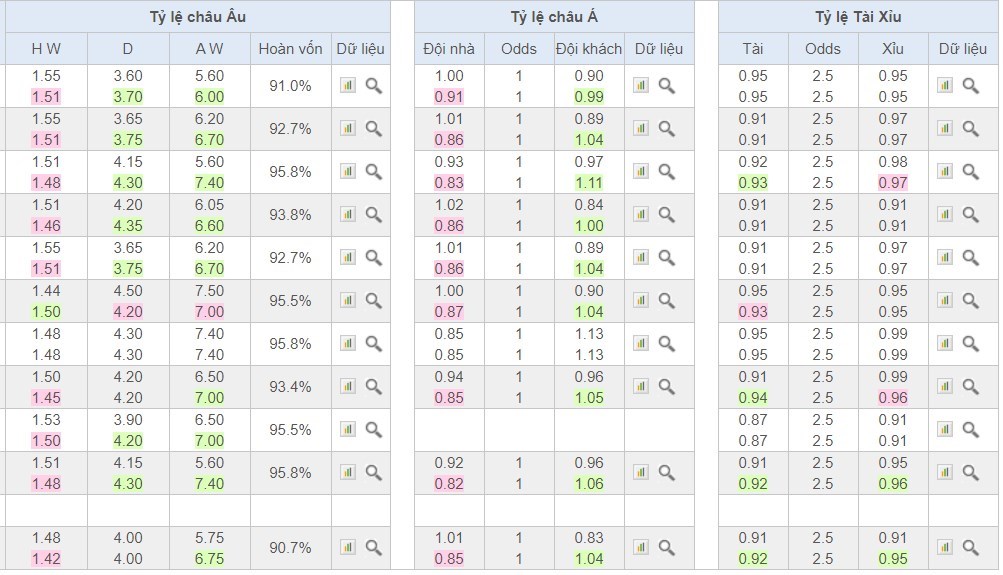Open chart icon in 93.4% payout row
Screen dimensions: 1003x575
click(x=347, y=386)
